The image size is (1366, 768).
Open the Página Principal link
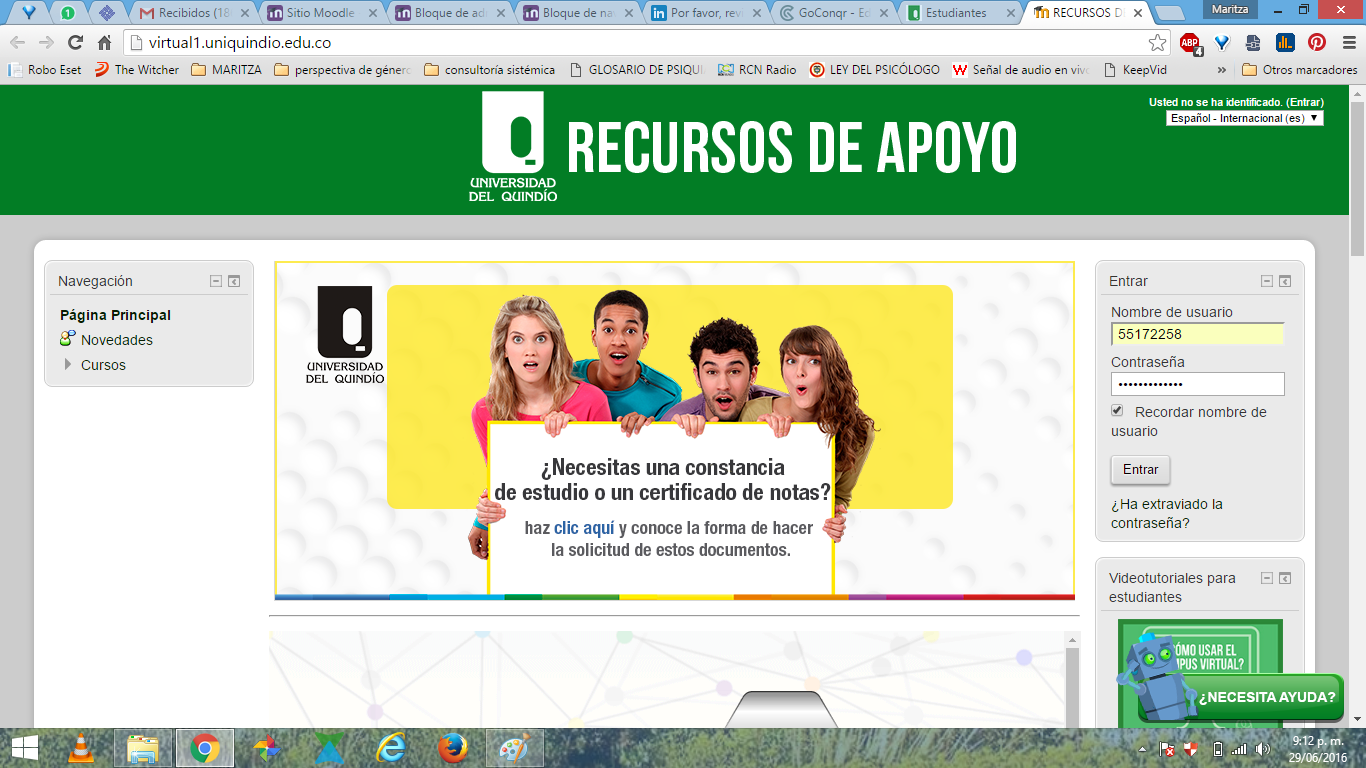coord(115,315)
